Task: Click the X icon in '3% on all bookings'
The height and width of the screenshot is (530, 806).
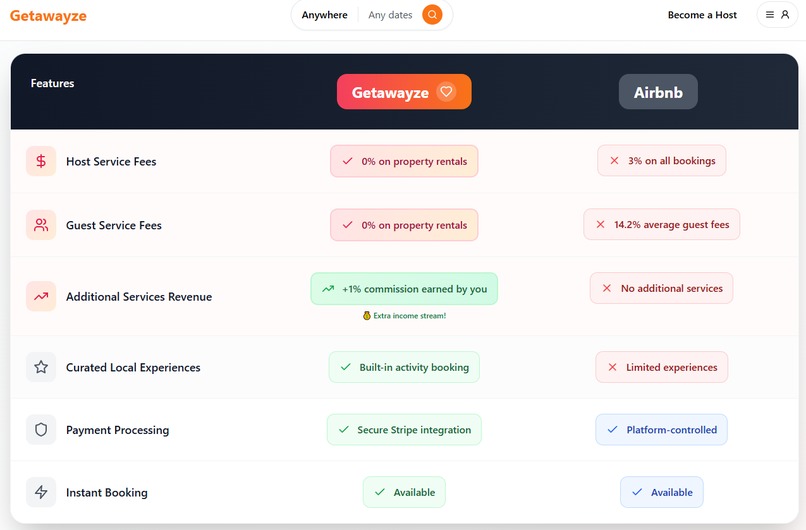Action: coord(614,160)
